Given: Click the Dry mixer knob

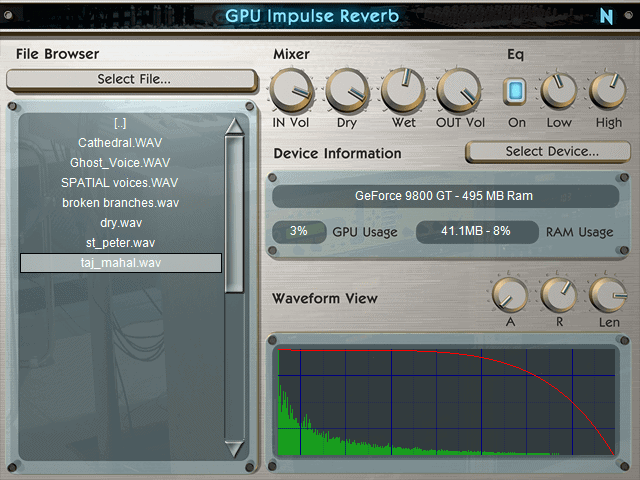Looking at the screenshot, I should point(347,90).
